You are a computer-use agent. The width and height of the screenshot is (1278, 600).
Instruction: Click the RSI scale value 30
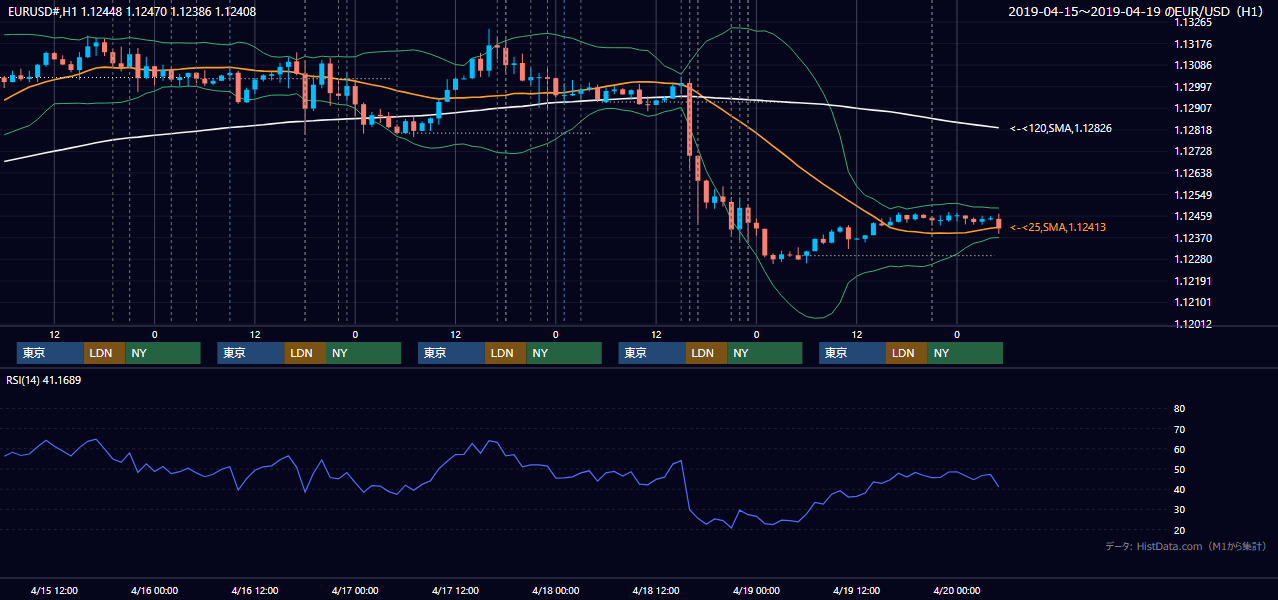pos(1179,510)
